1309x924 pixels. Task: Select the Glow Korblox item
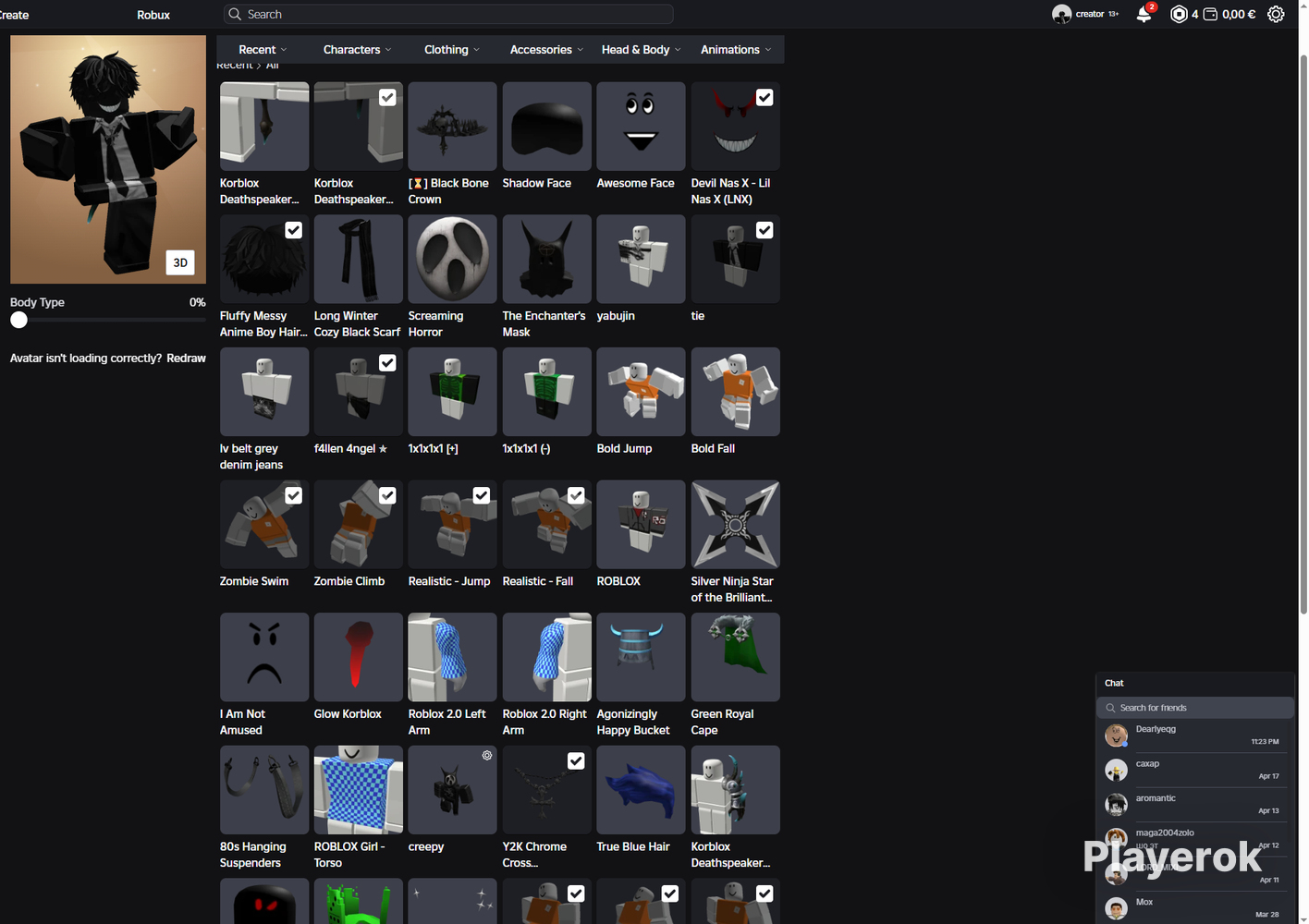pos(358,657)
